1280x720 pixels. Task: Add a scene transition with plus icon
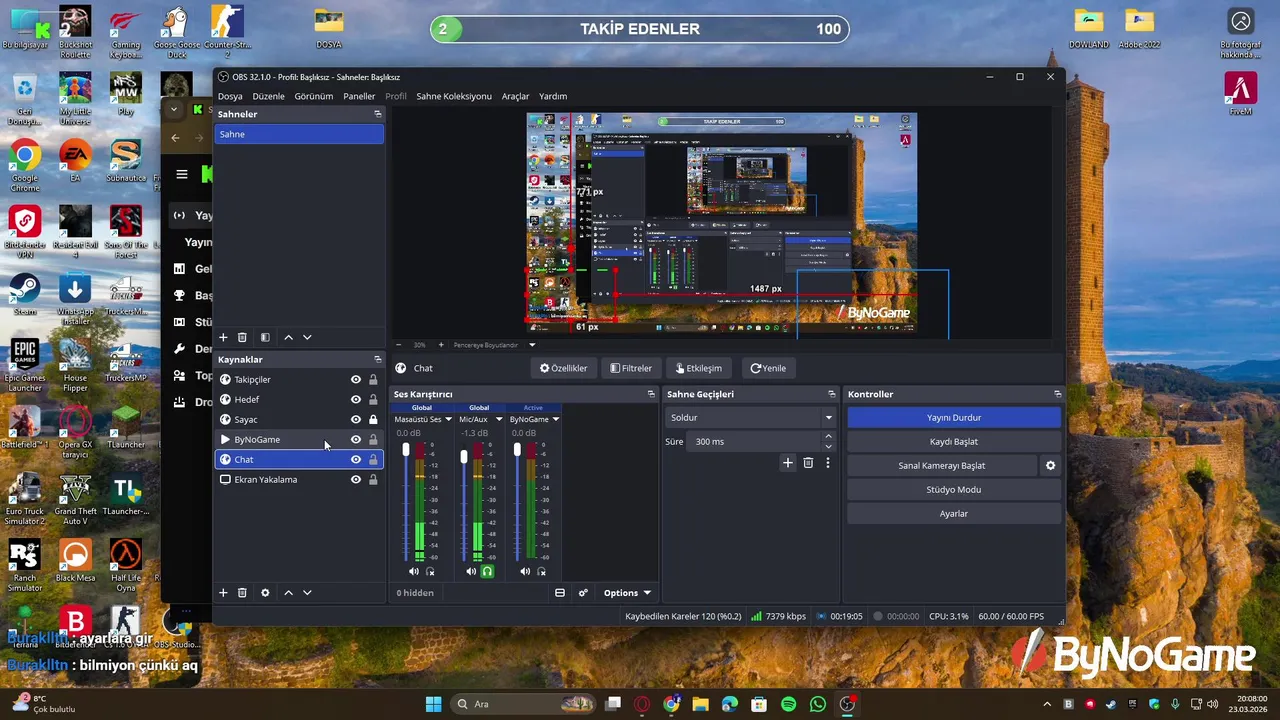point(788,463)
